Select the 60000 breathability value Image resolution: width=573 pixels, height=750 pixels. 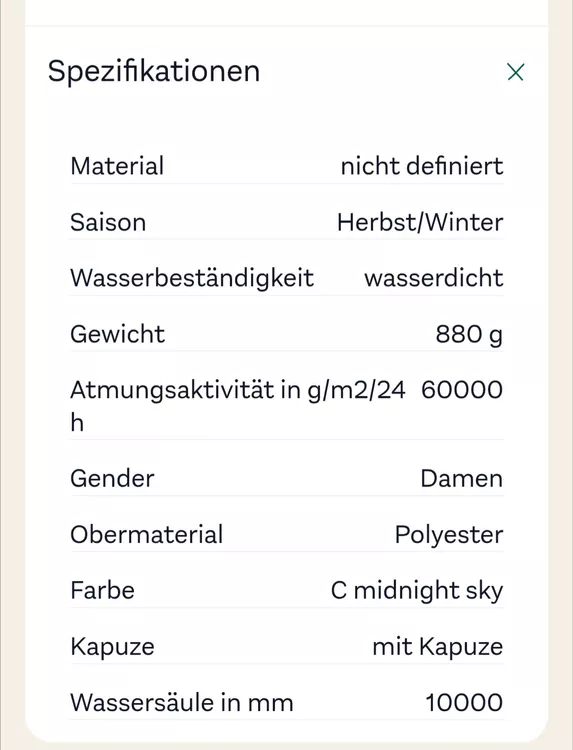tap(462, 389)
